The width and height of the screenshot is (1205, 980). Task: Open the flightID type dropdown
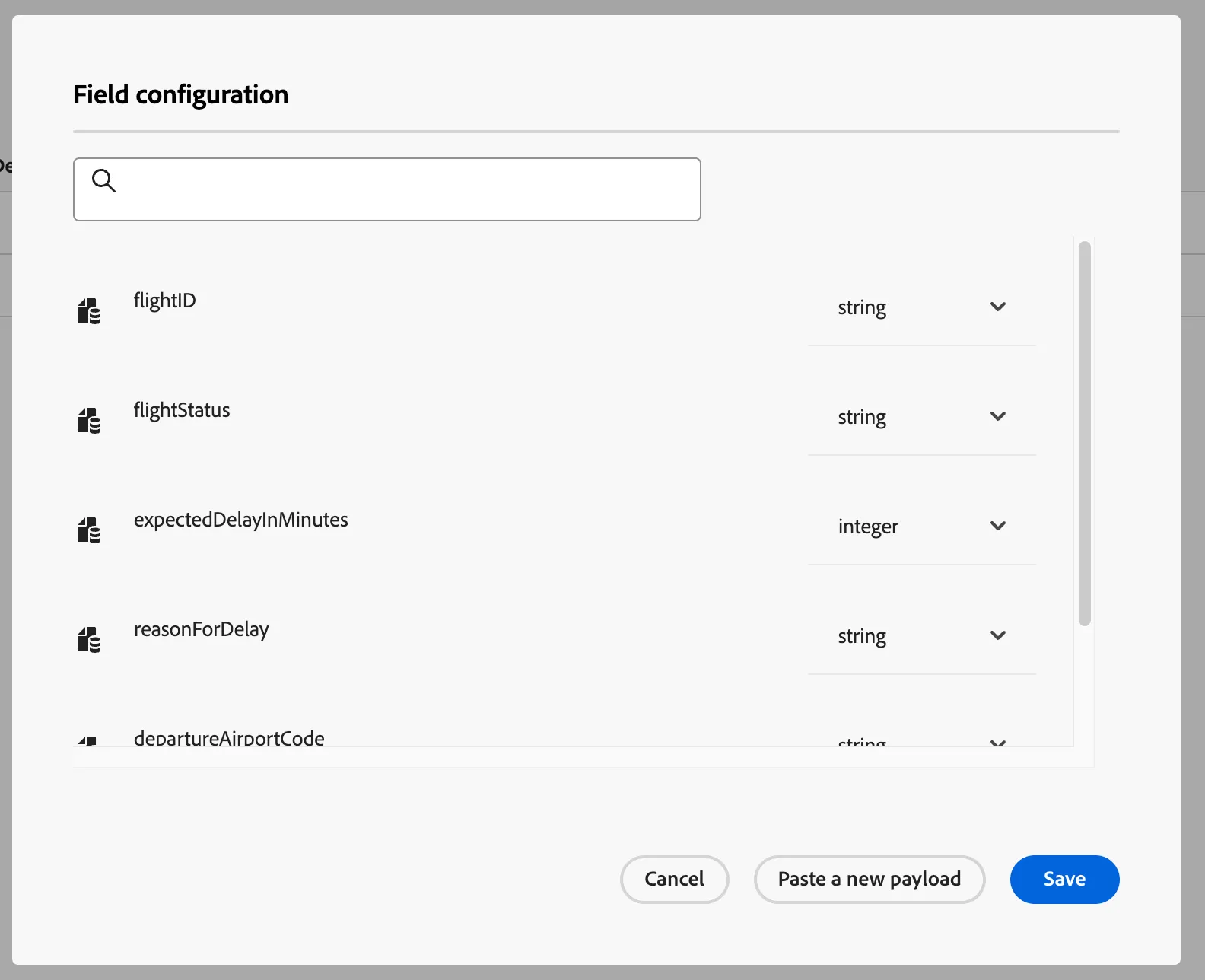click(922, 307)
